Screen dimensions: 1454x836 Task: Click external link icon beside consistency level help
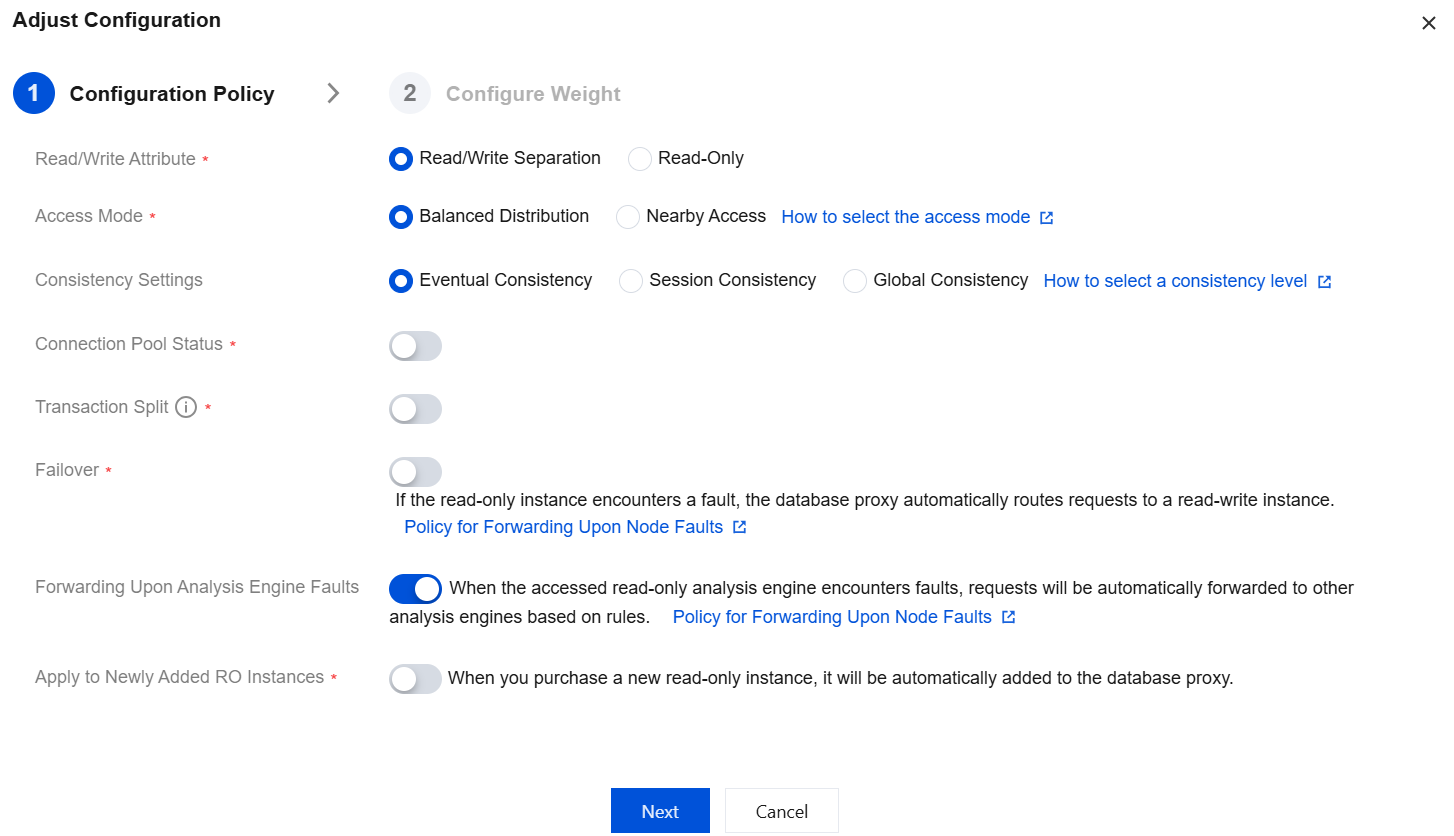point(1324,282)
